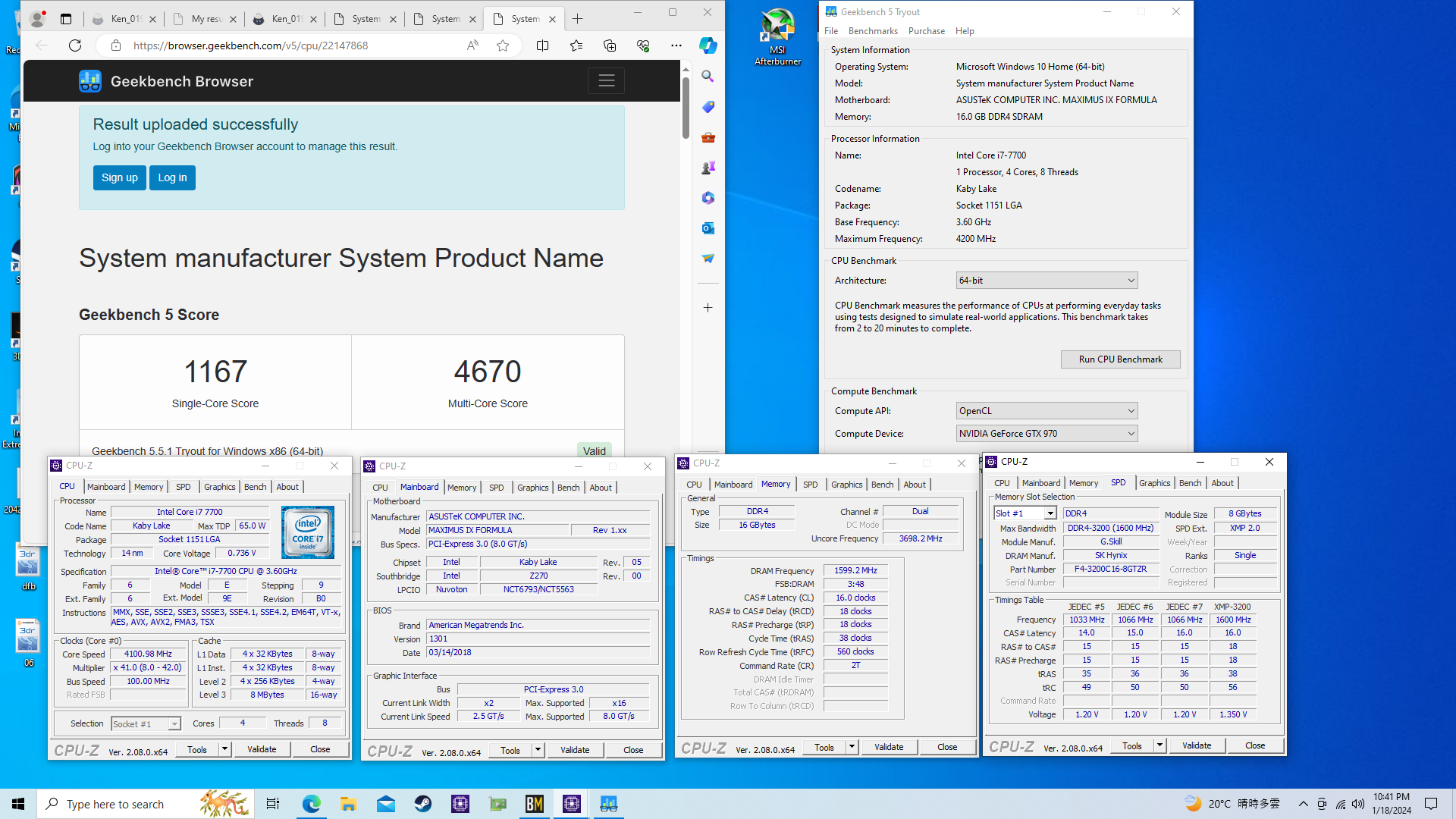
Task: Open Microsoft Edge from taskbar
Action: (311, 804)
